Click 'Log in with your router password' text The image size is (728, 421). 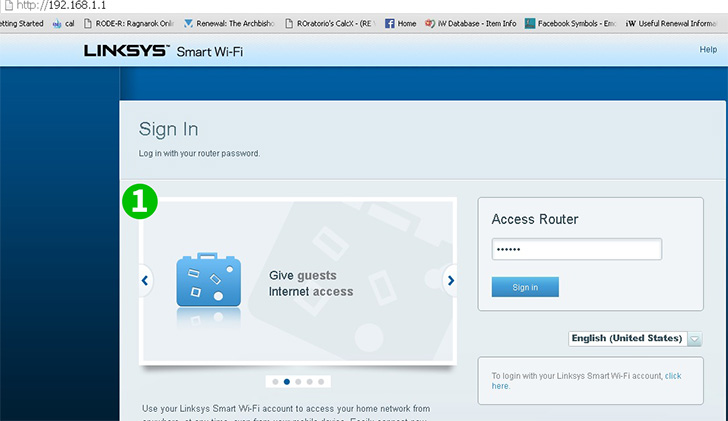pos(199,153)
